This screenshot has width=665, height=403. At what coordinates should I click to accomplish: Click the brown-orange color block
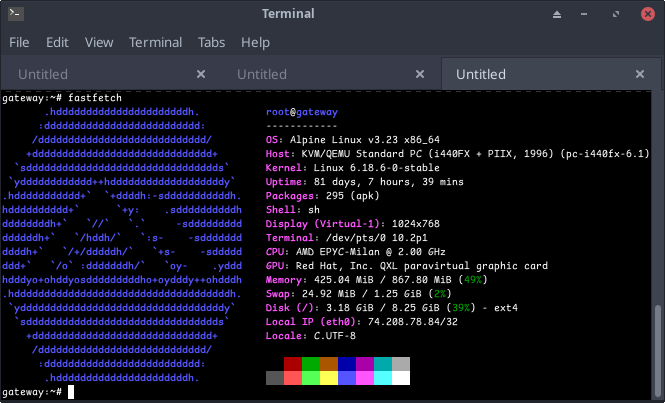point(329,364)
